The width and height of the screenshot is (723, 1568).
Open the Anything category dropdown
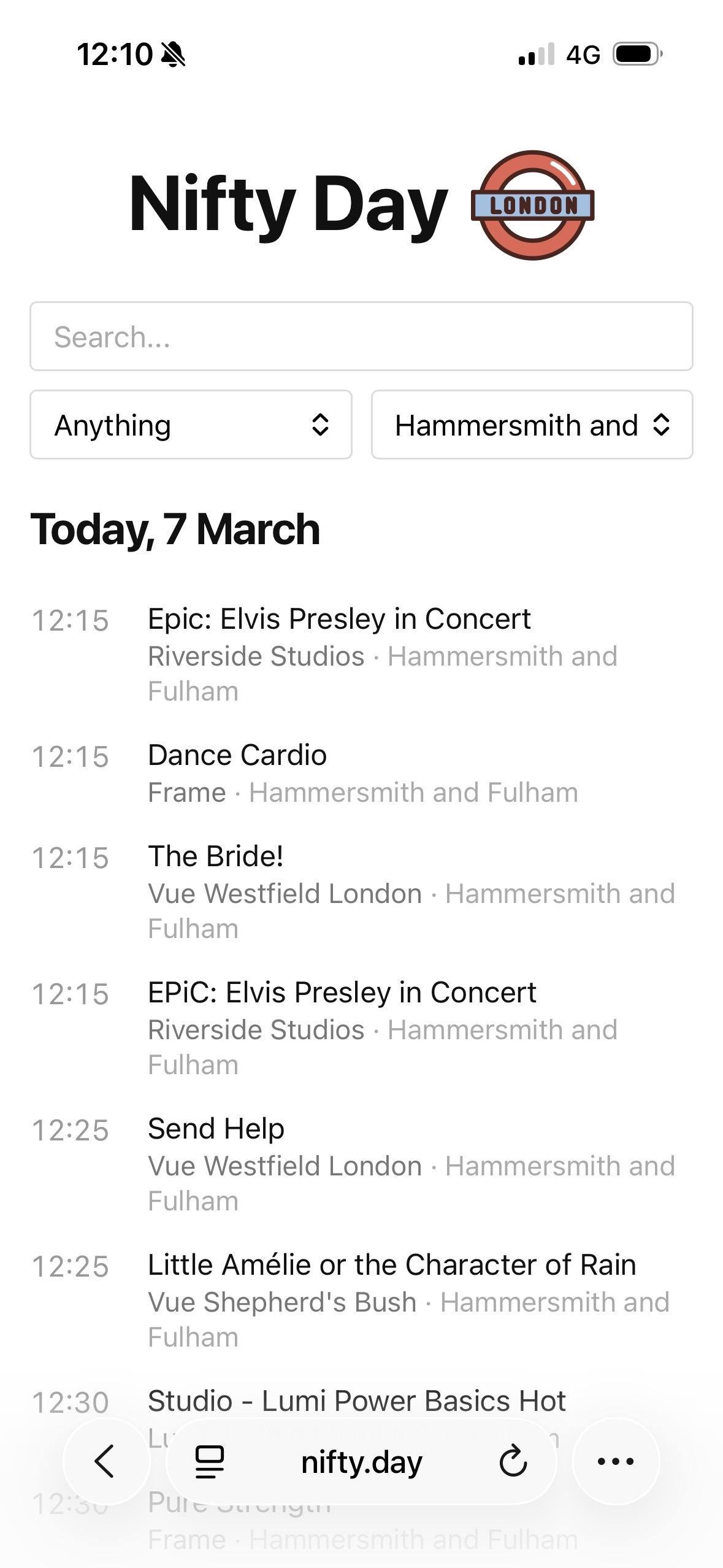point(191,425)
